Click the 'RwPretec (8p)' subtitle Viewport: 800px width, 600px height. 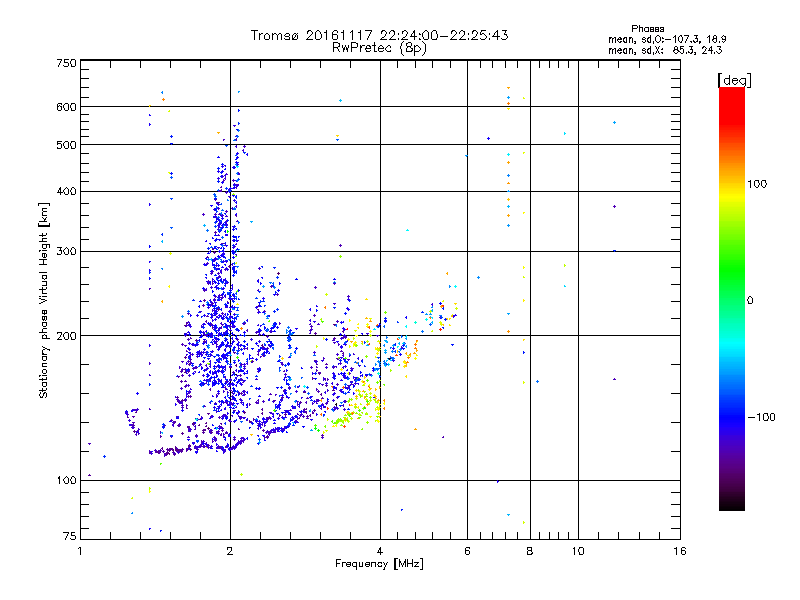coord(379,48)
